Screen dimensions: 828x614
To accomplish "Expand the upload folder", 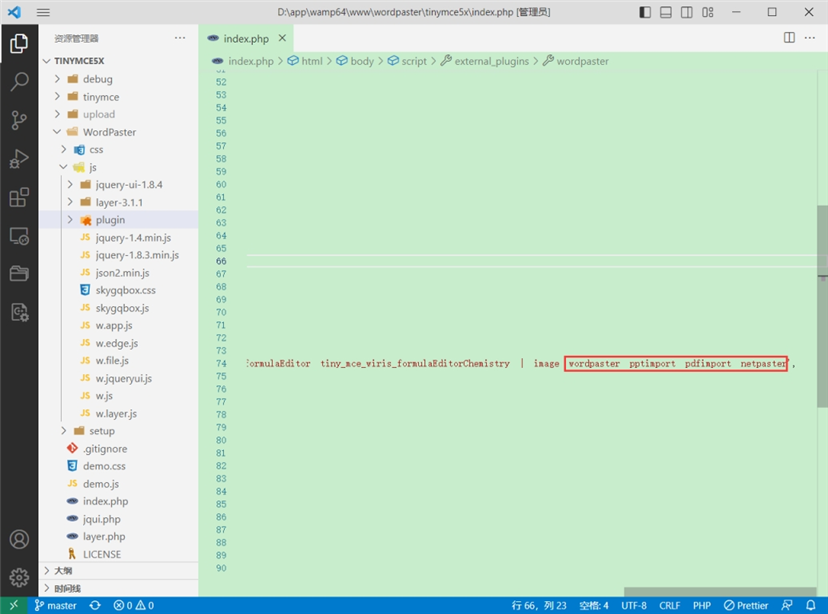I will pos(119,114).
